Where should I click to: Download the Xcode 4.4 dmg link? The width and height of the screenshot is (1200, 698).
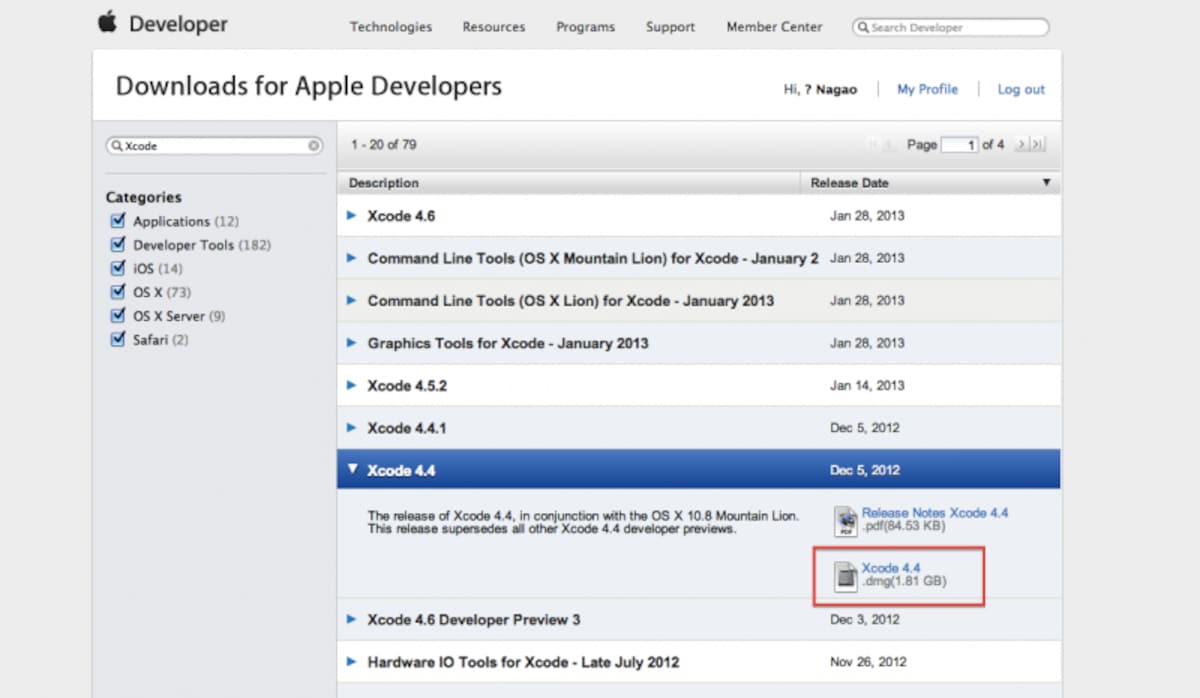pyautogui.click(x=891, y=568)
